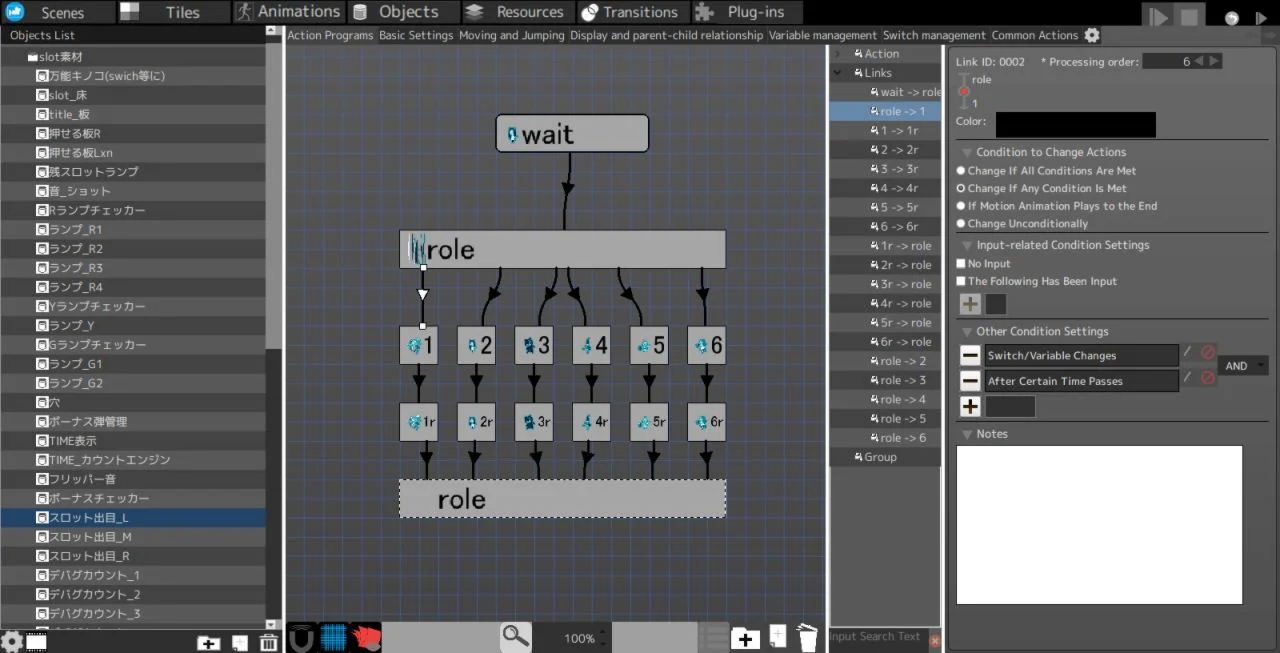Click the magnet snap icon below canvas
Screen dimensions: 1280x653
pyautogui.click(x=302, y=637)
